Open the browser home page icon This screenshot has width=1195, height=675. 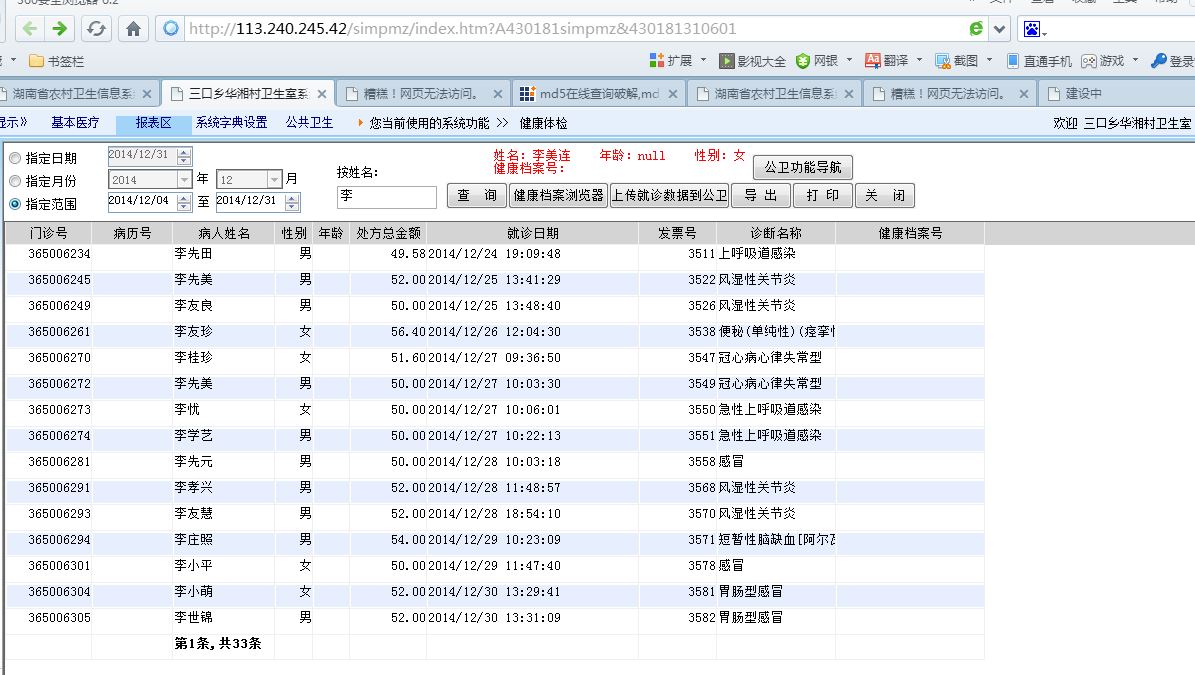(x=133, y=29)
